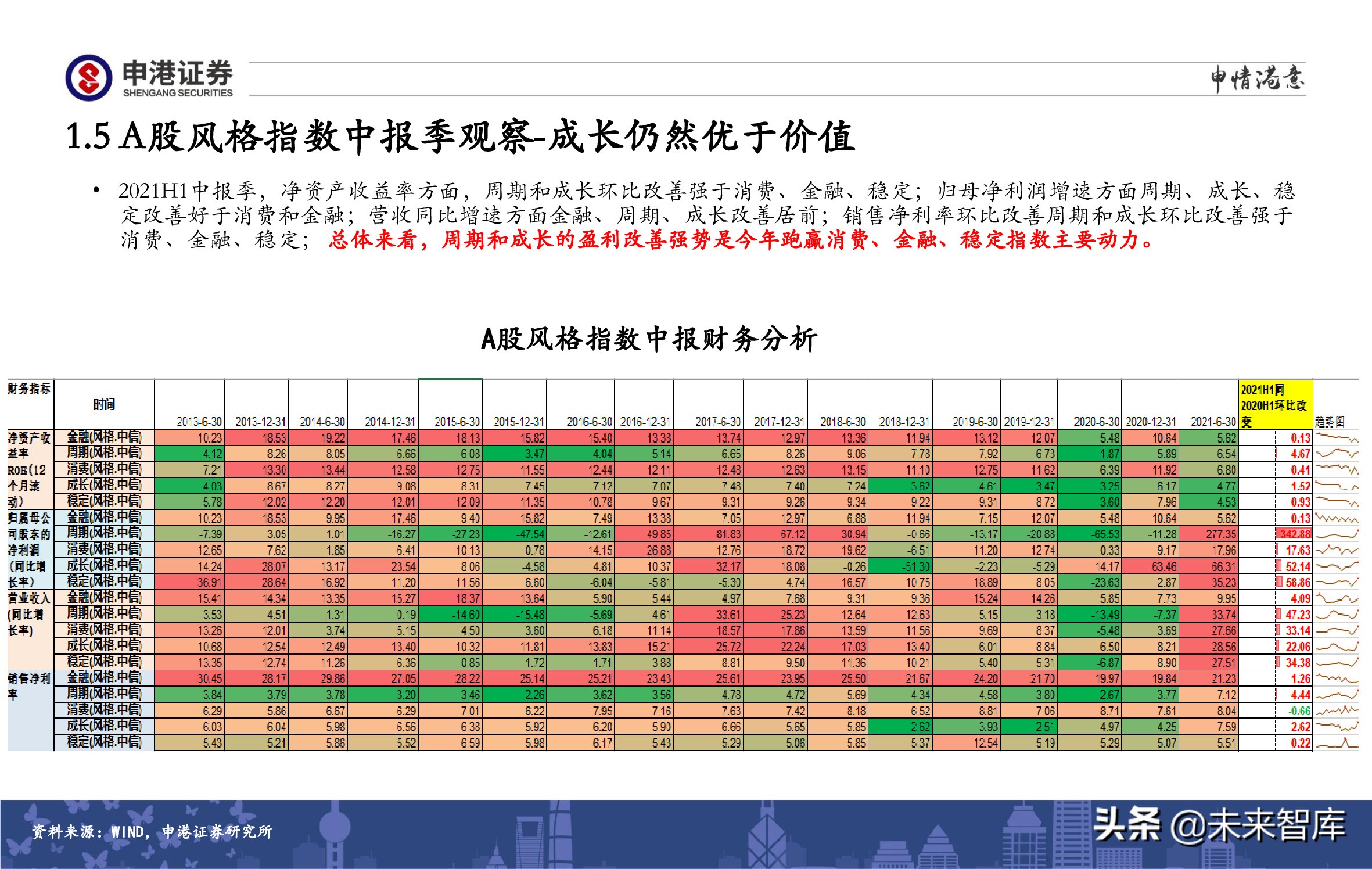Click the 申港证券 company name text
Image resolution: width=1372 pixels, height=869 pixels.
[178, 73]
